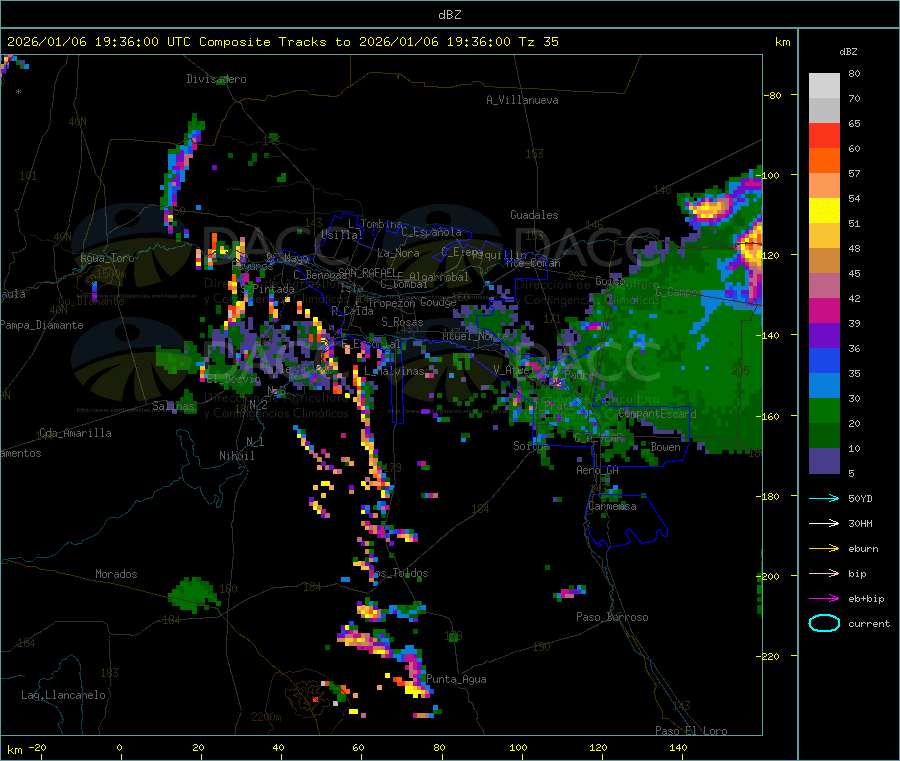
Task: Select the magenta 39-42 dBZ color swatch
Action: pyautogui.click(x=824, y=310)
